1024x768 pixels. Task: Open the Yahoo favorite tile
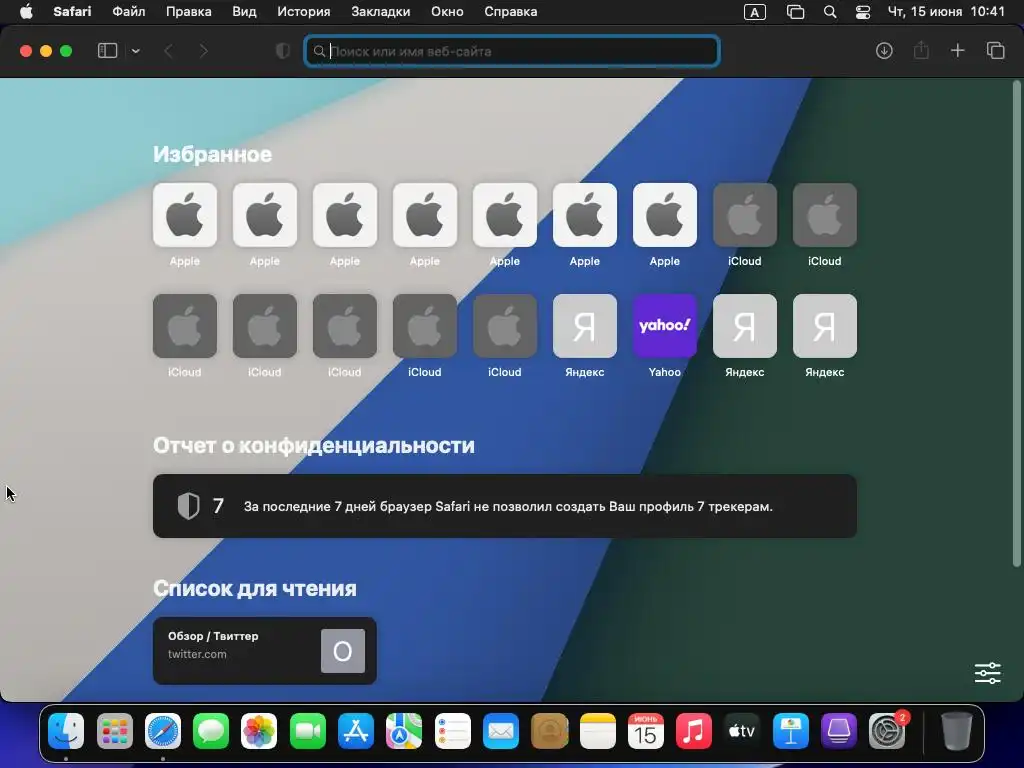664,326
